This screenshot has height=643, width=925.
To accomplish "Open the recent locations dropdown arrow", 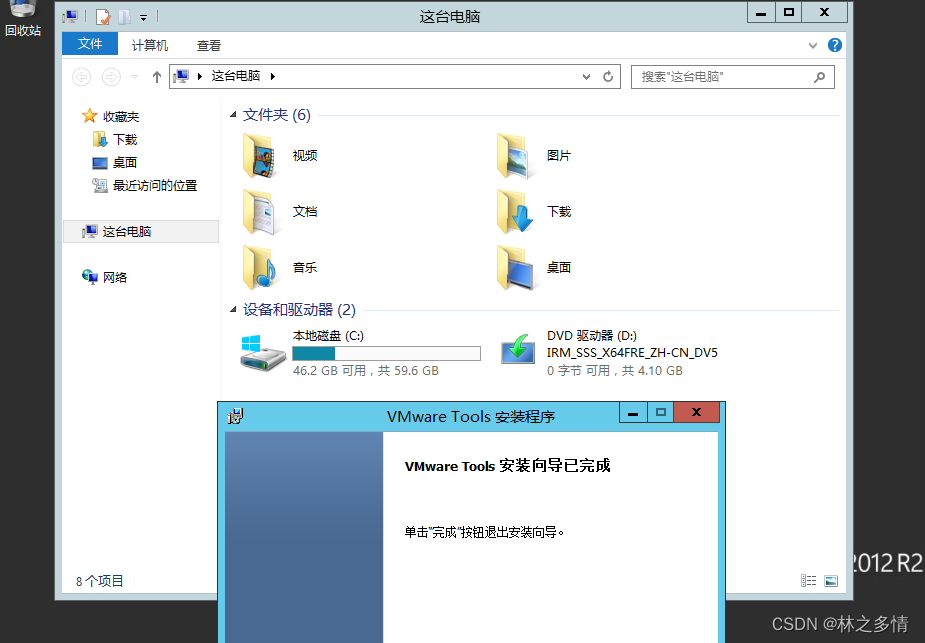I will point(135,77).
